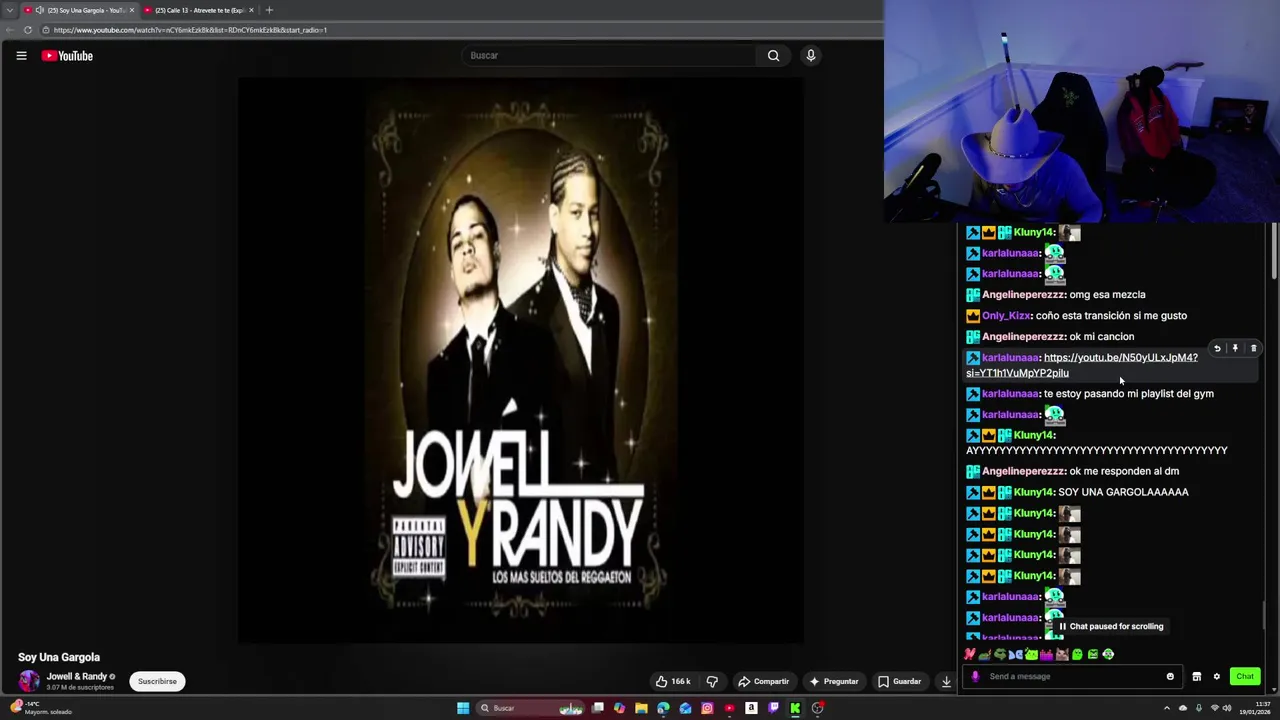Viewport: 1280px width, 720px height.
Task: Open a new browser tab
Action: pyautogui.click(x=269, y=10)
